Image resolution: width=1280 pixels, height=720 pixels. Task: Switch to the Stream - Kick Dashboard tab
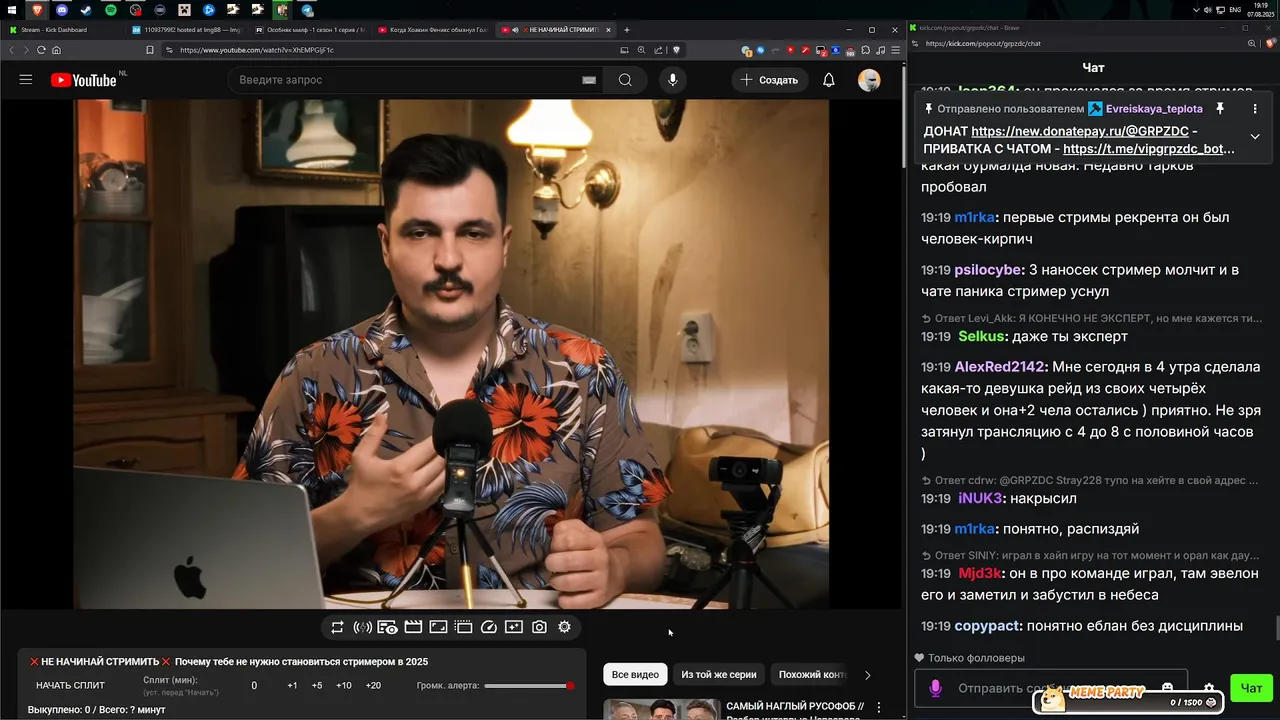point(63,30)
